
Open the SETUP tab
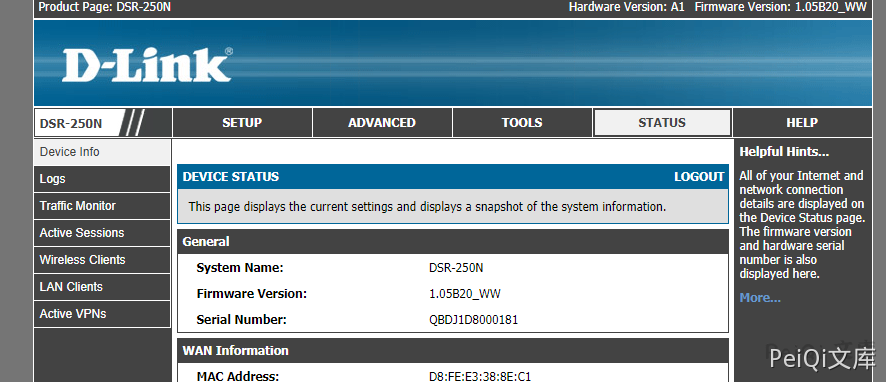click(242, 123)
